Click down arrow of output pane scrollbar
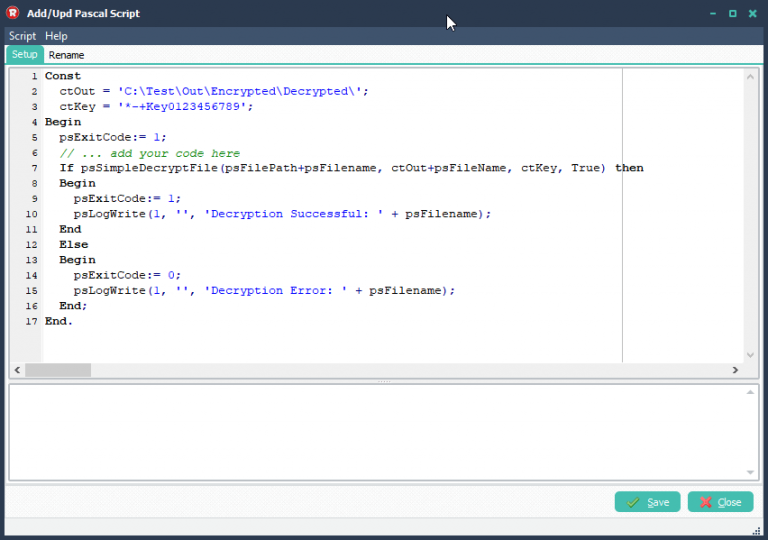Viewport: 768px width, 540px height. [x=751, y=472]
